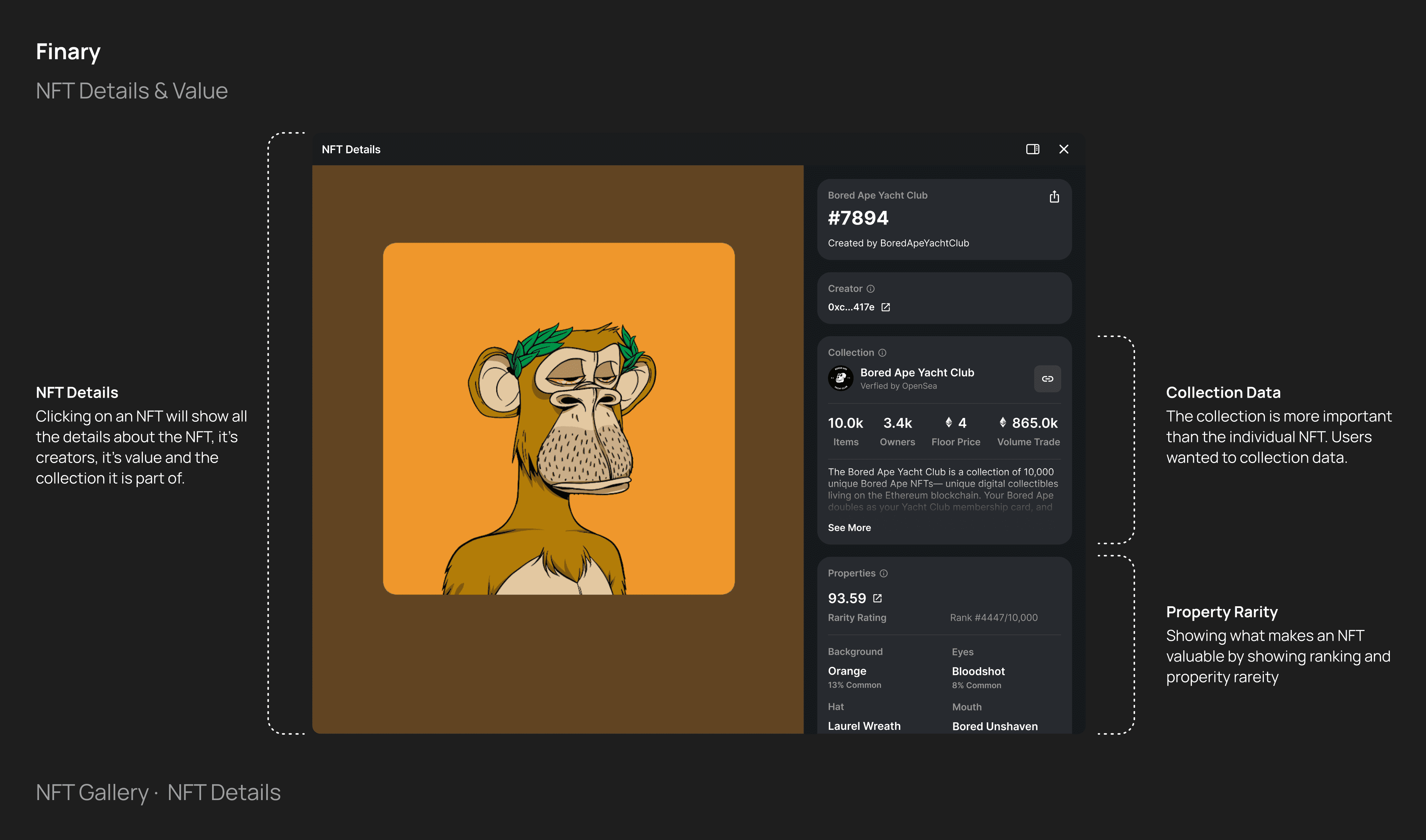Viewport: 1426px width, 840px height.
Task: Close the NFT Details modal
Action: pos(1064,149)
